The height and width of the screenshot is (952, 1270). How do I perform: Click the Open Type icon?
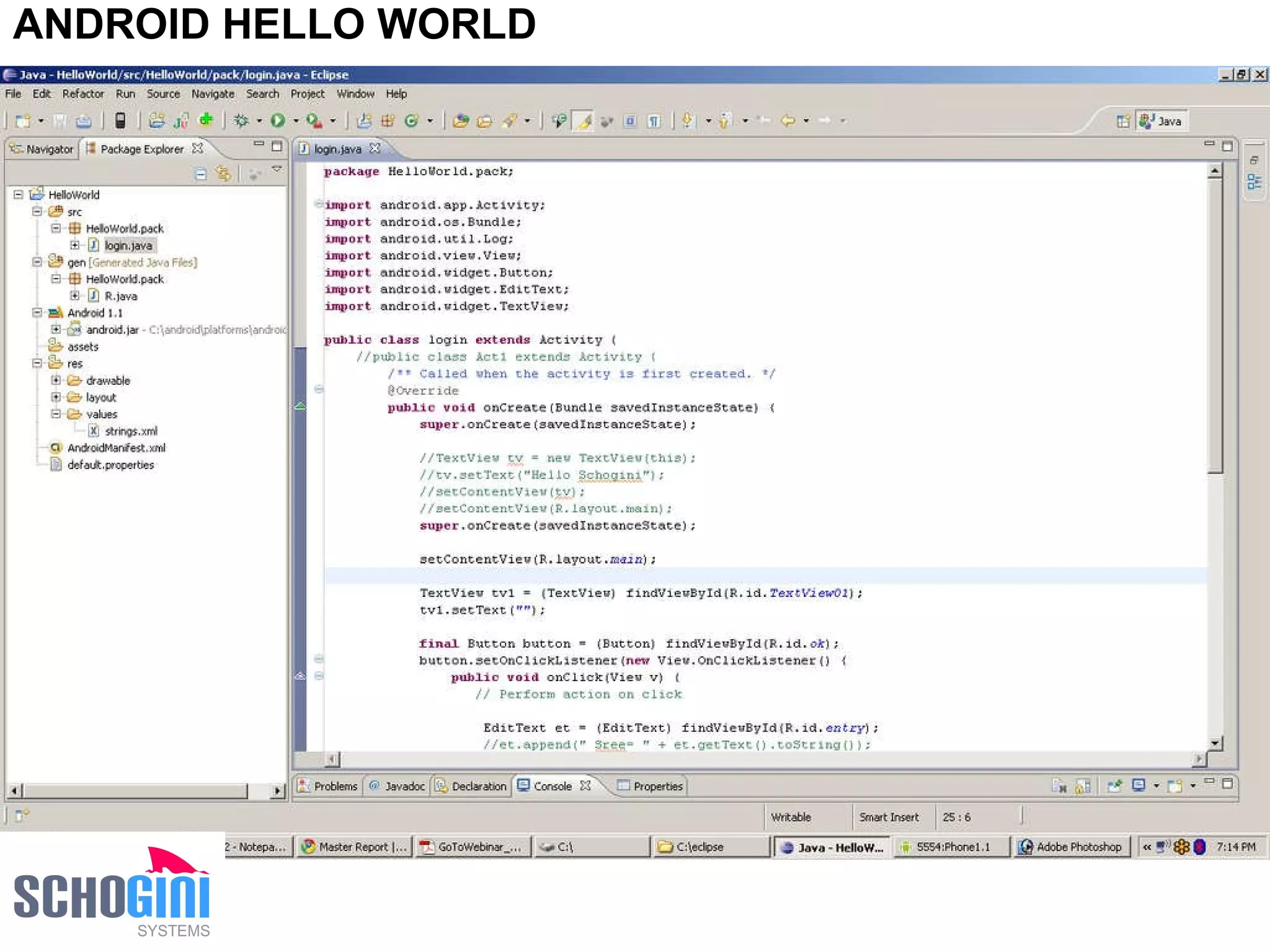(461, 120)
